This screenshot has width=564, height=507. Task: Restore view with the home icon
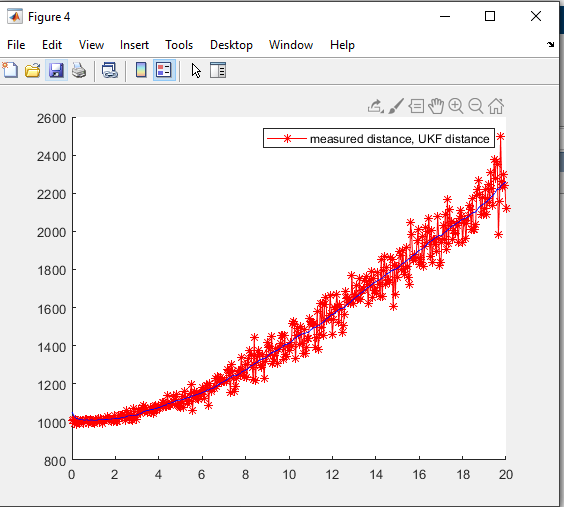pos(496,106)
